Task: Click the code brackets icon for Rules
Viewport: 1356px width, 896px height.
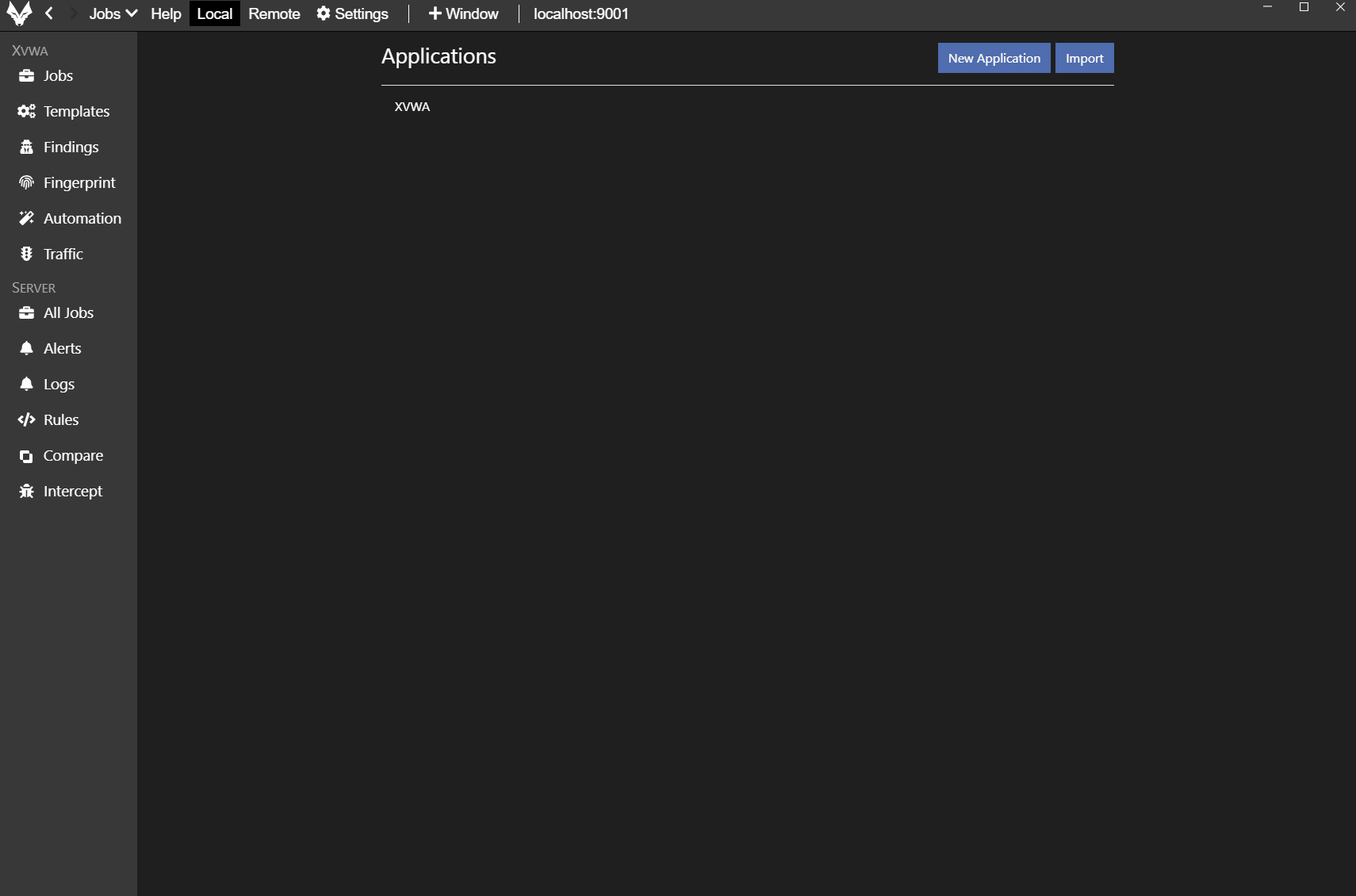Action: (26, 420)
